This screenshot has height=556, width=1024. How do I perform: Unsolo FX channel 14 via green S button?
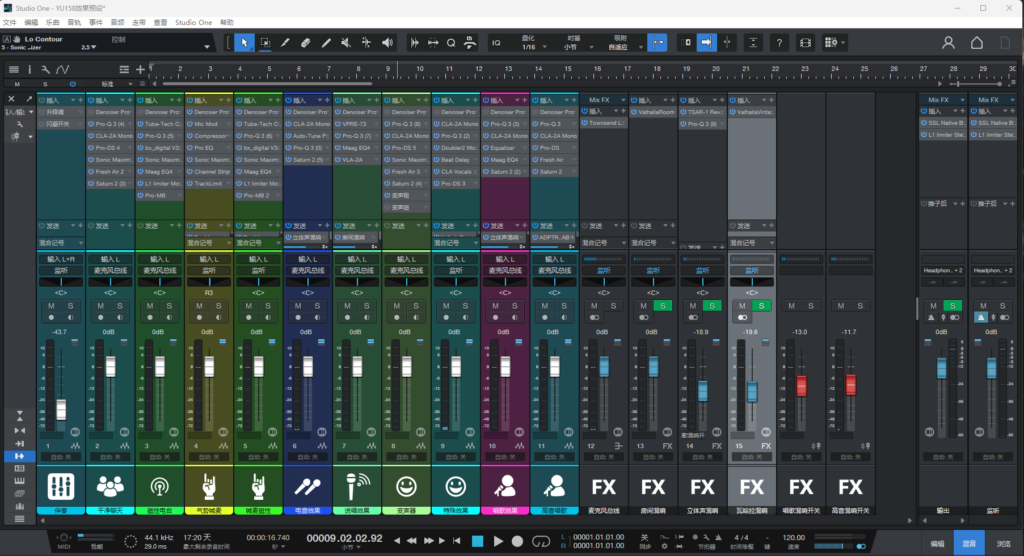712,305
